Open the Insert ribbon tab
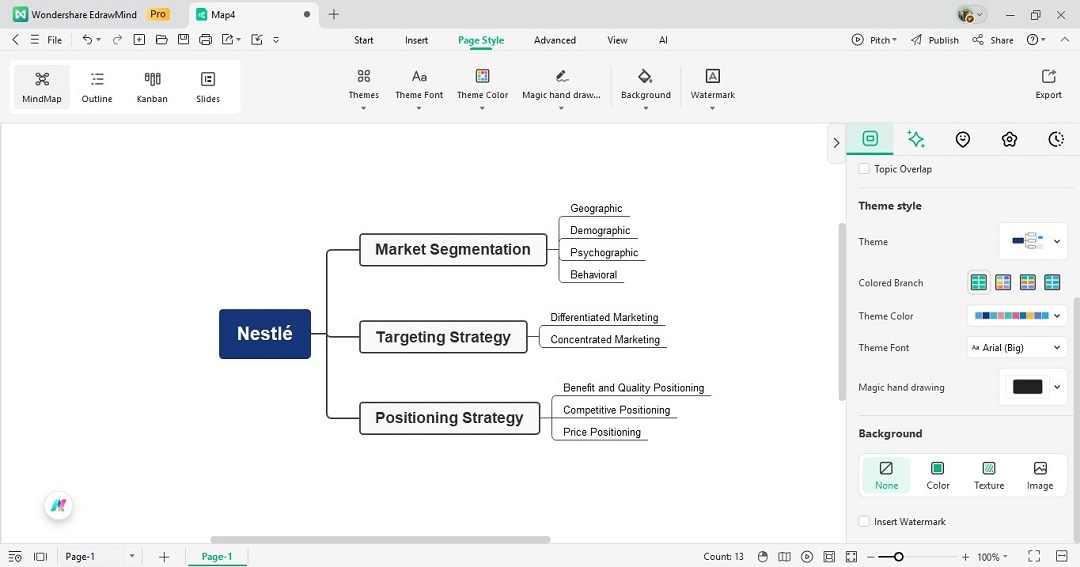This screenshot has width=1080, height=567. tap(416, 40)
